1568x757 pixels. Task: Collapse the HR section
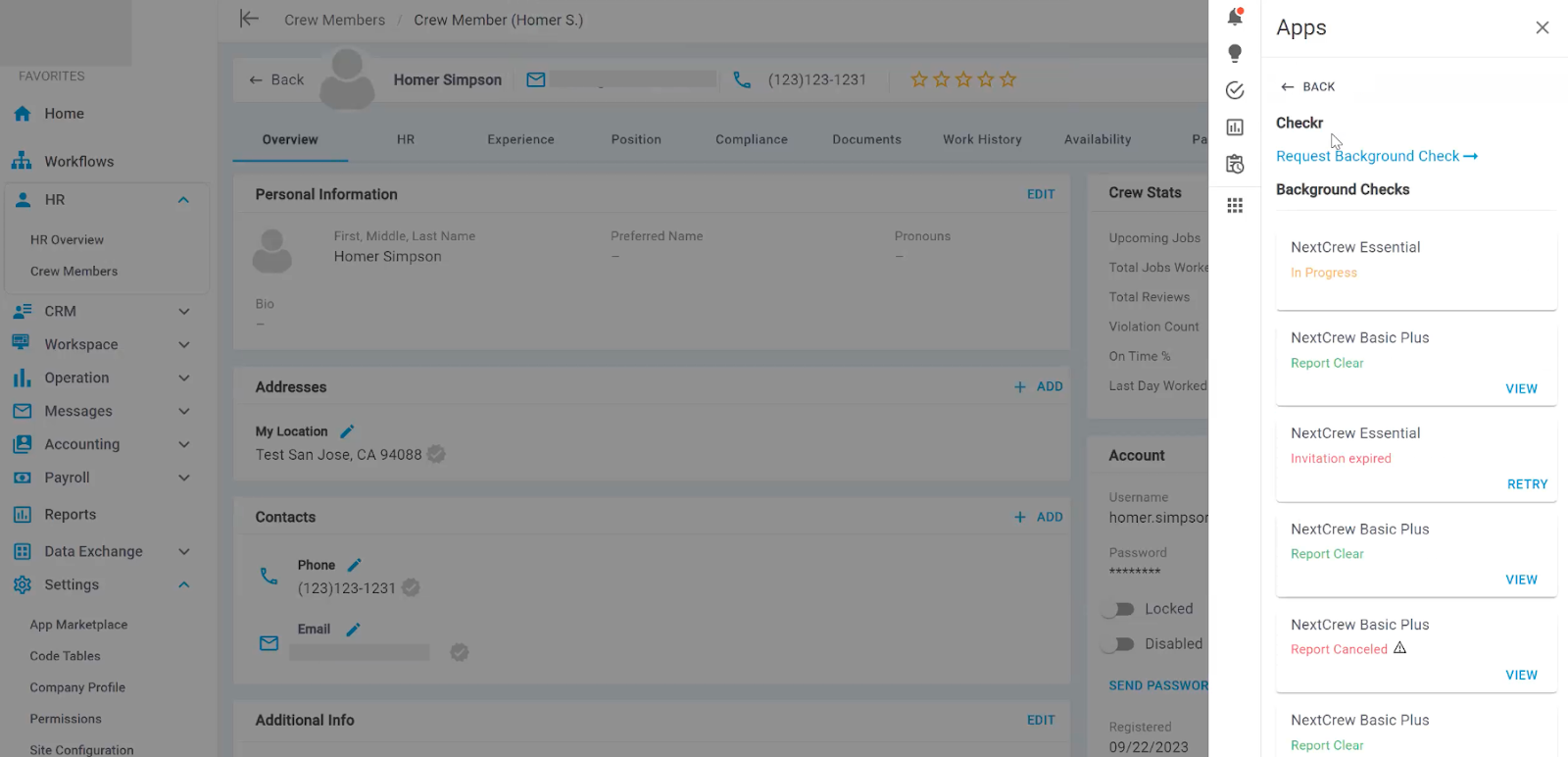coord(183,200)
